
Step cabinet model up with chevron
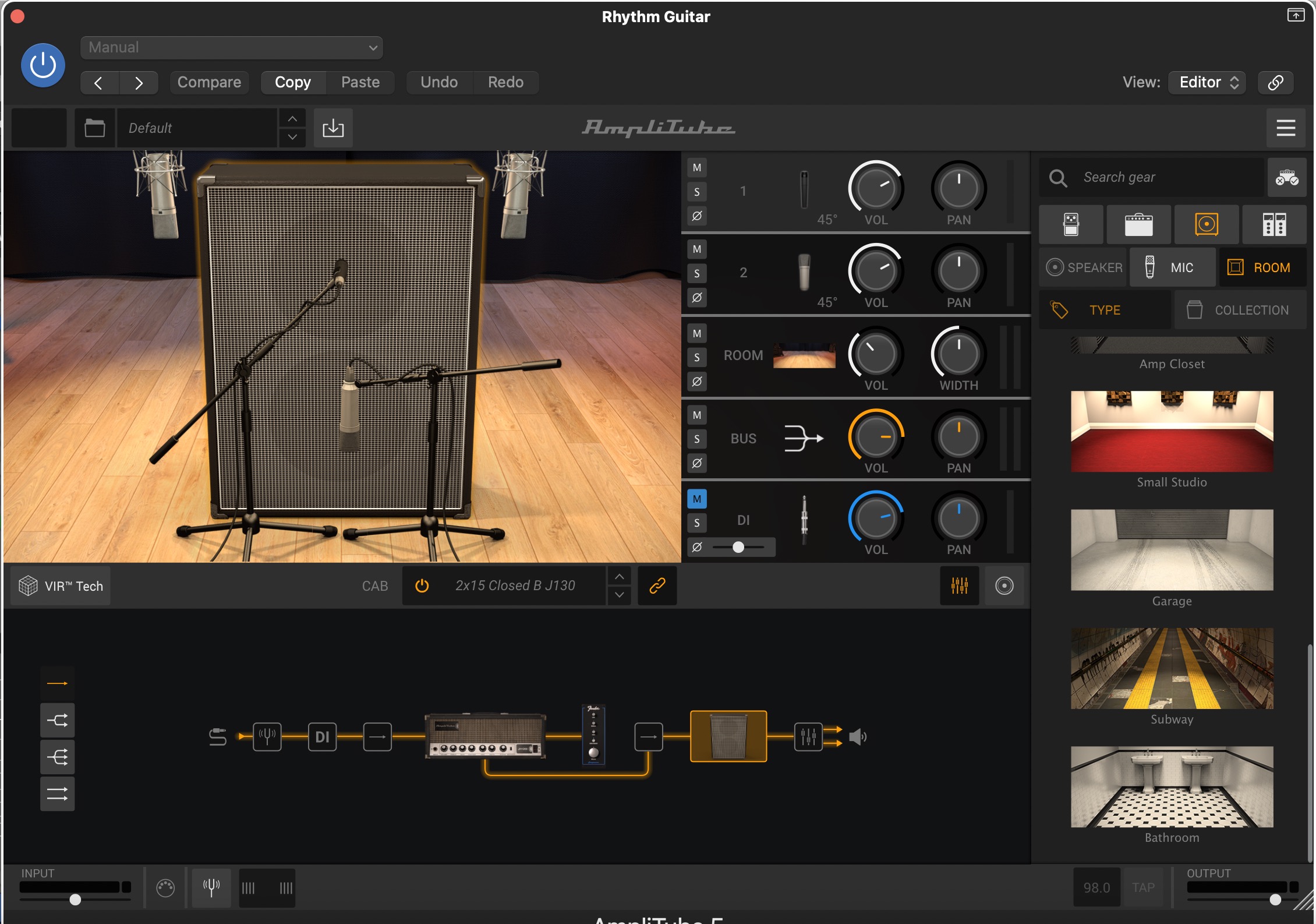coord(620,577)
